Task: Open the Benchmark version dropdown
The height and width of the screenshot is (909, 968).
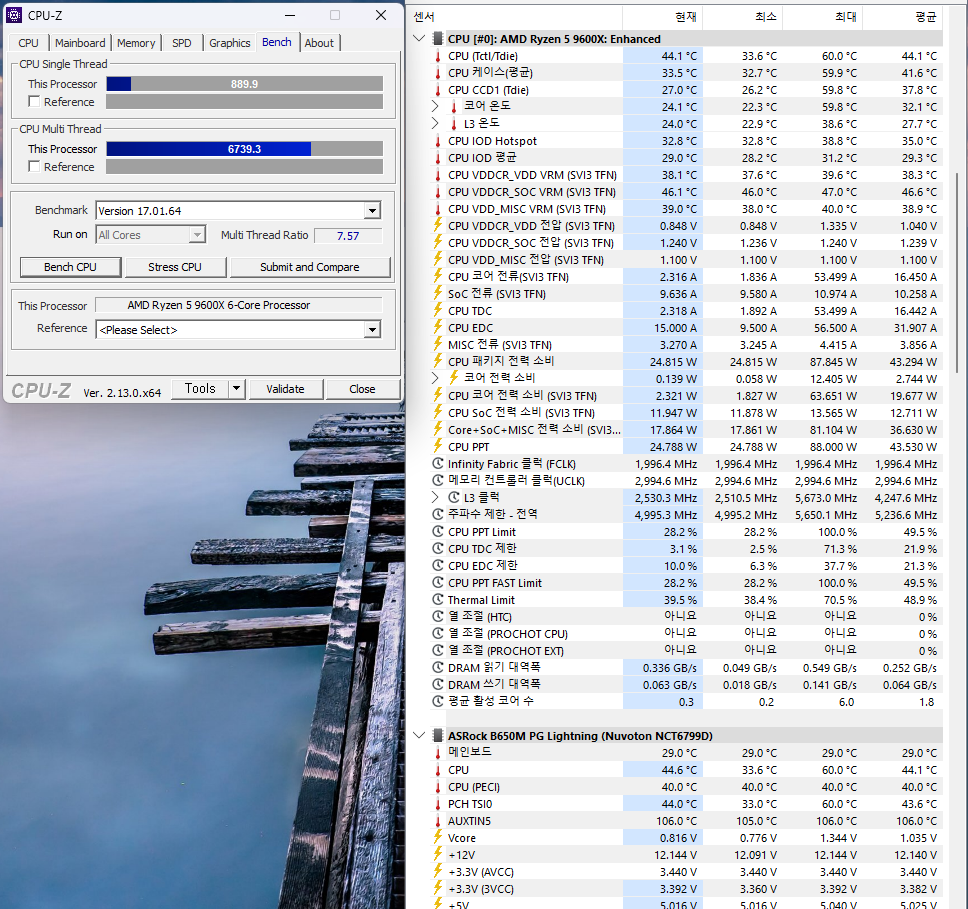Action: (x=372, y=211)
